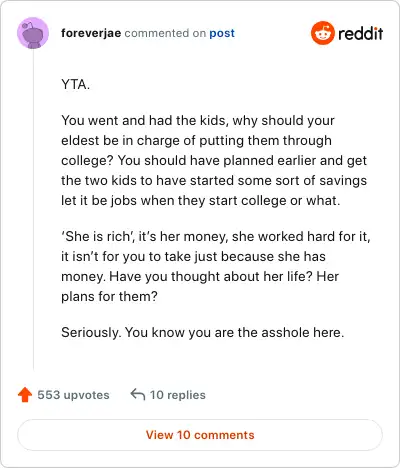Image resolution: width=400 pixels, height=468 pixels.
Task: Click "Seriously. You know you are" sentence
Action: (x=202, y=332)
